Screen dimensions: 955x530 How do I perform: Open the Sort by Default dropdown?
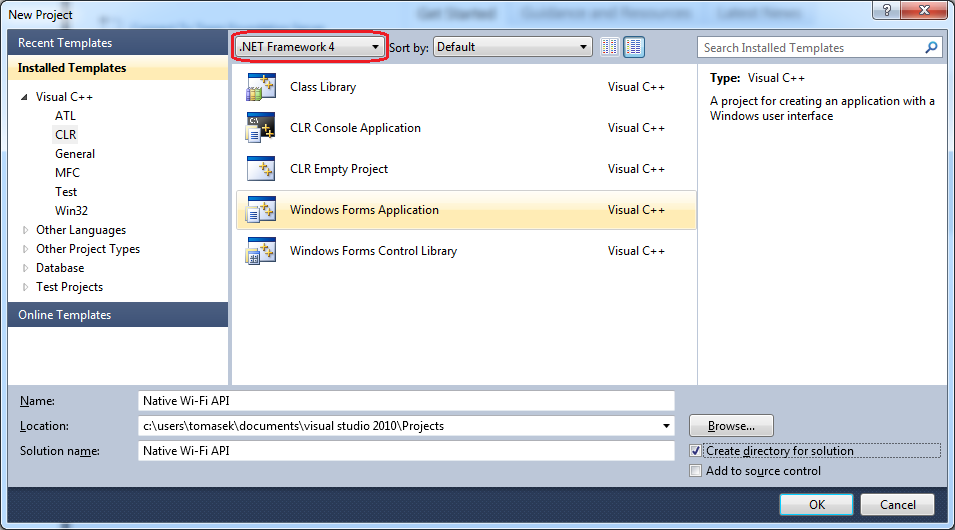point(512,47)
